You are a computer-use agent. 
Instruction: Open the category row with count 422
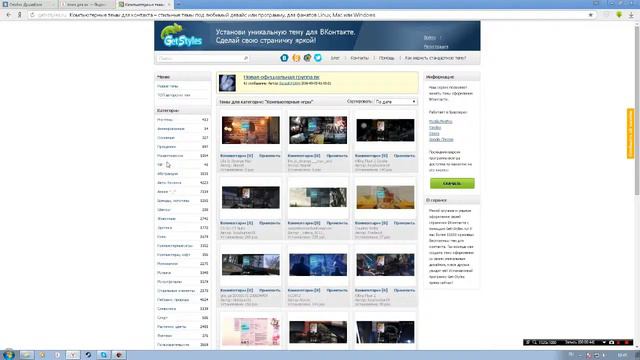pos(182,120)
